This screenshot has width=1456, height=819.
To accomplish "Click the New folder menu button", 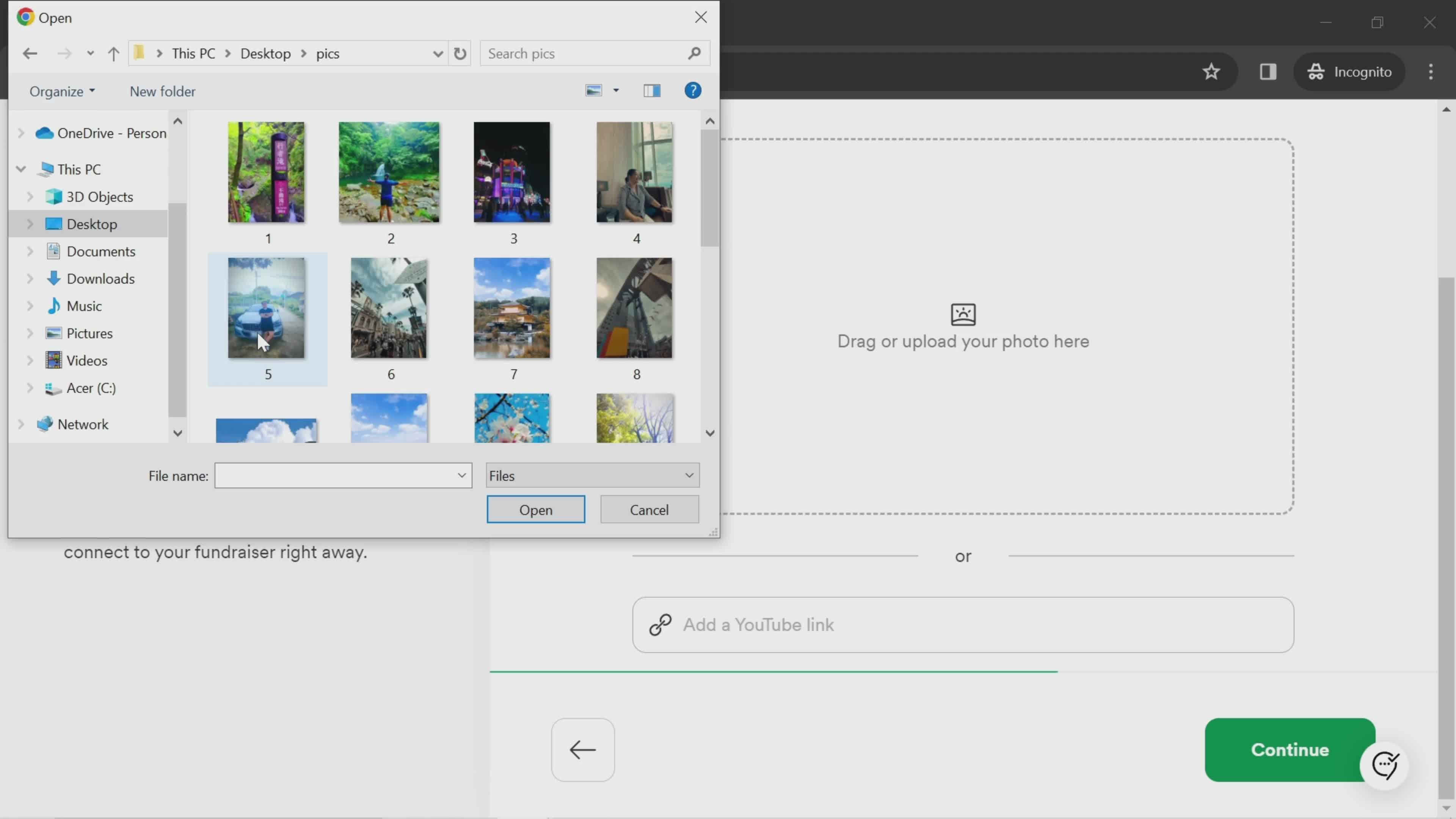I will click(x=163, y=91).
